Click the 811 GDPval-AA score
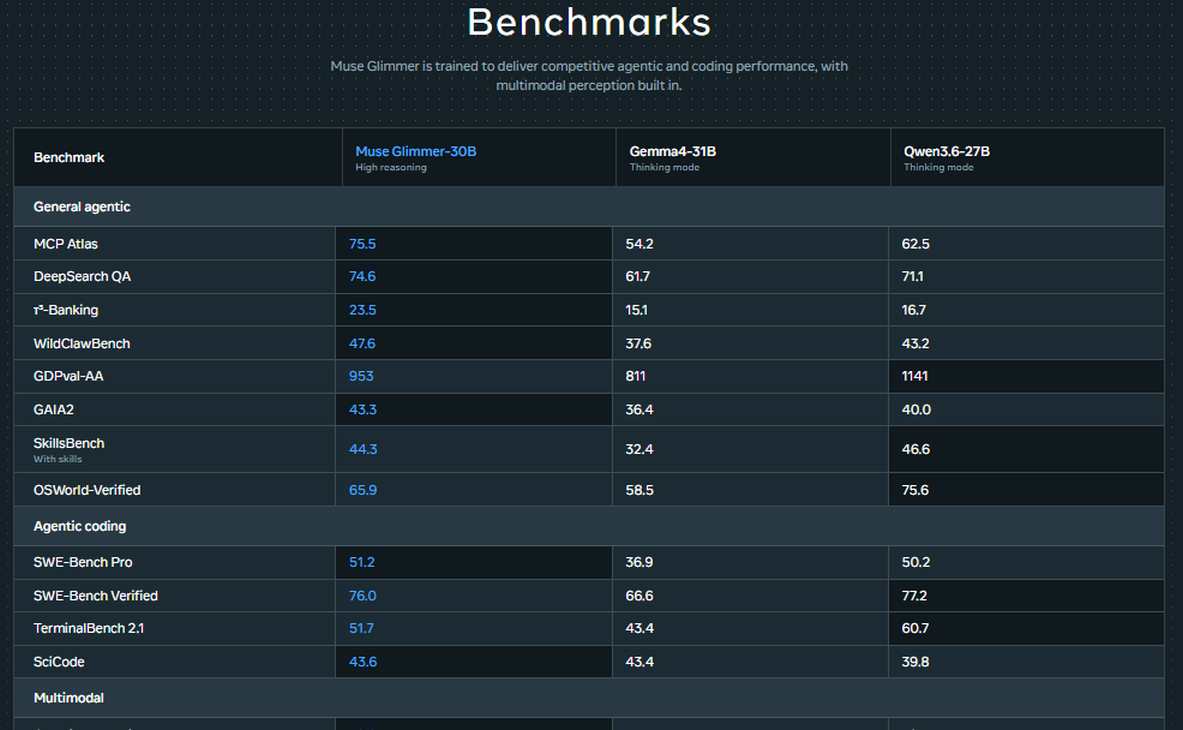 [x=635, y=376]
